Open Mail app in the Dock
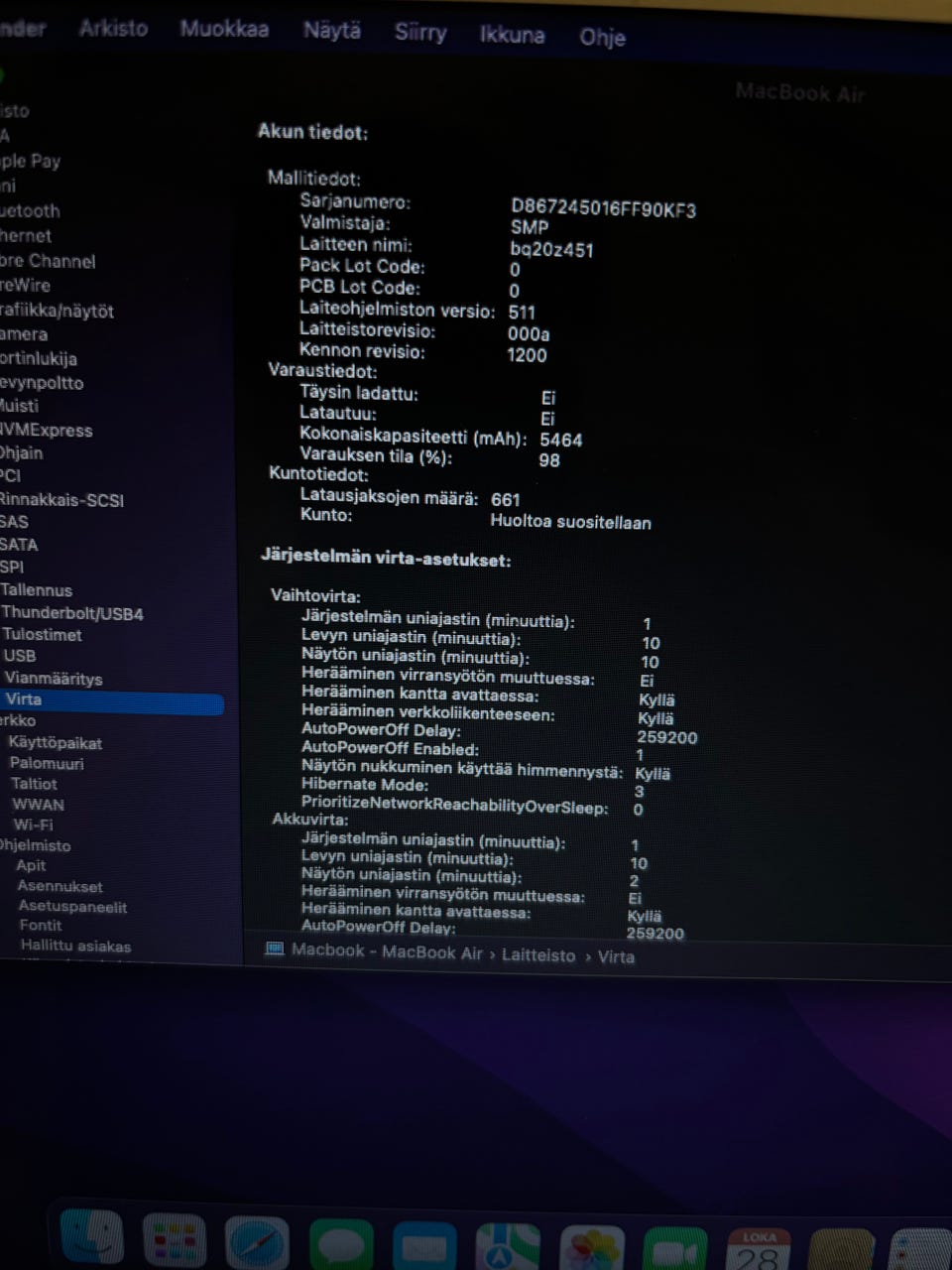 424,1248
